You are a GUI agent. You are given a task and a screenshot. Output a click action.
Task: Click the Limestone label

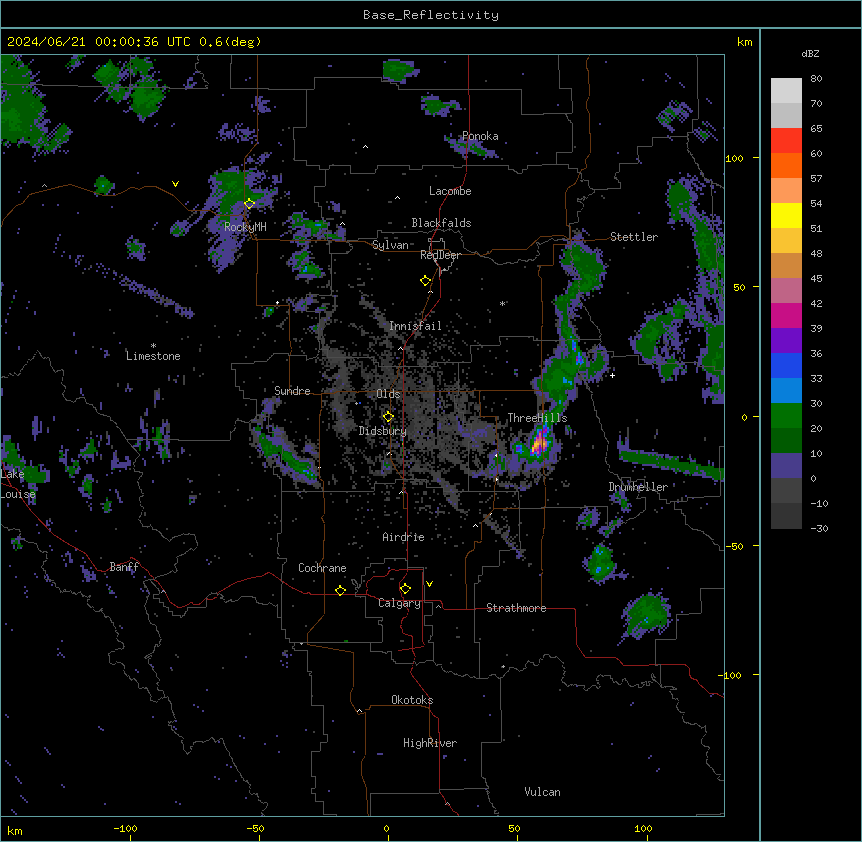[x=153, y=356]
